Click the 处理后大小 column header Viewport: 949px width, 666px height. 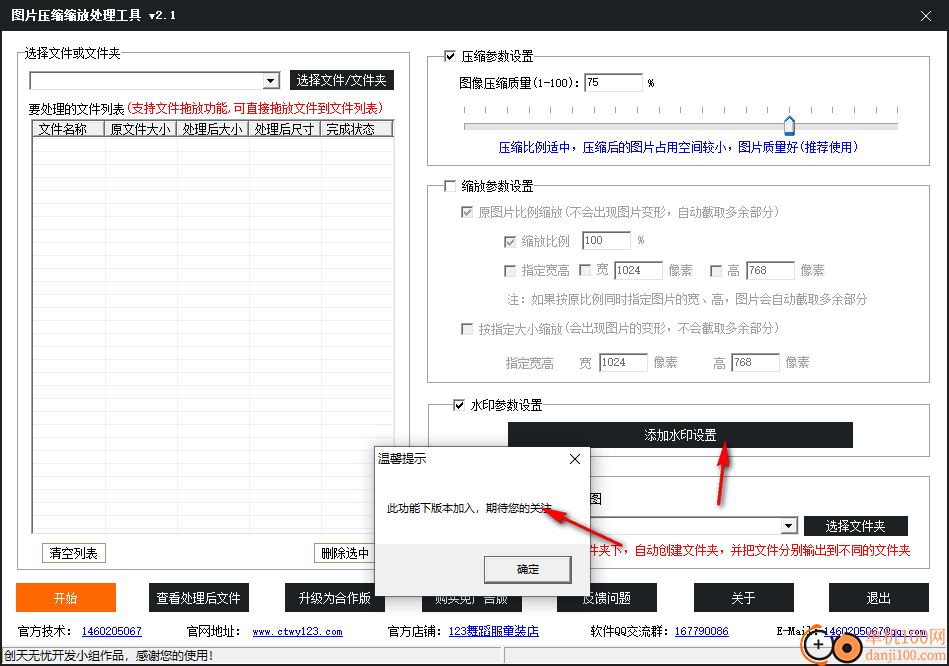coord(212,129)
